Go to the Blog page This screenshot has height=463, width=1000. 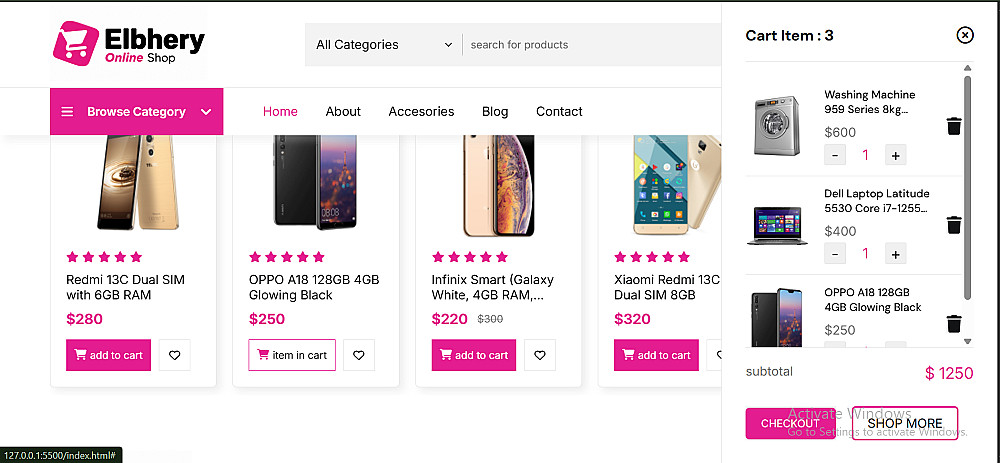pyautogui.click(x=495, y=112)
